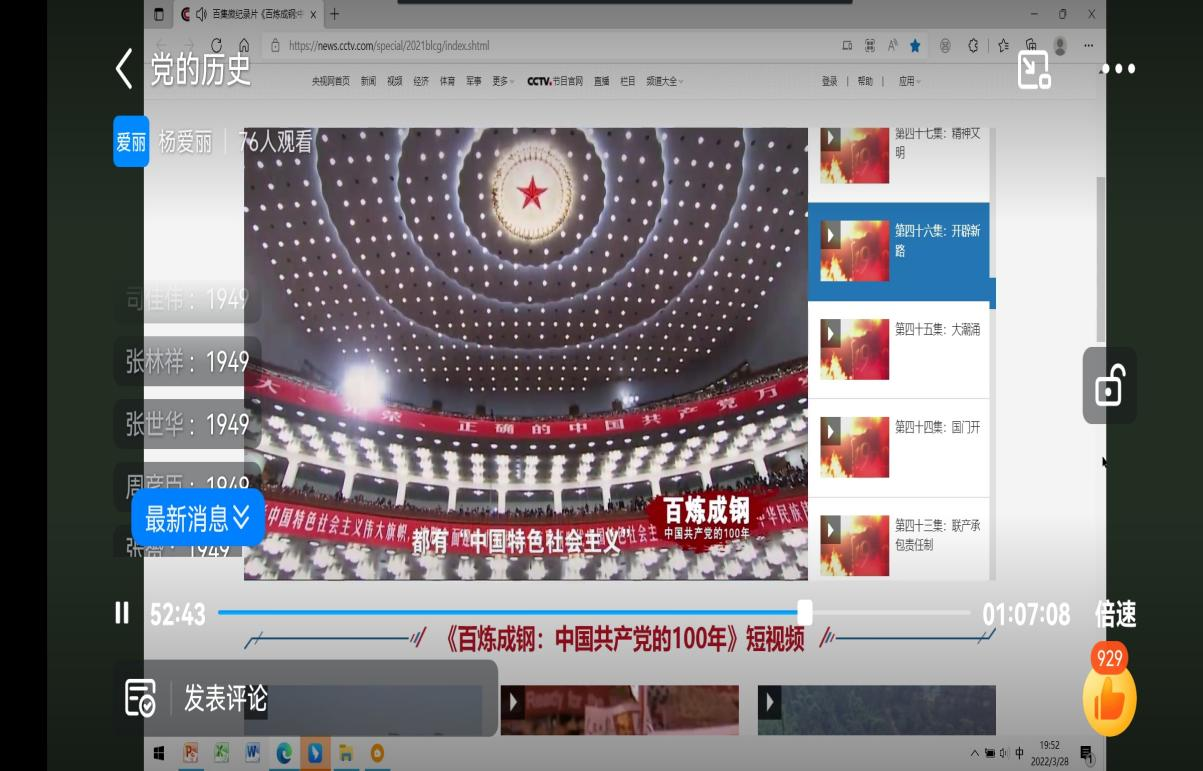Go back using the top-left chevron
The width and height of the screenshot is (1203, 771).
pos(124,69)
